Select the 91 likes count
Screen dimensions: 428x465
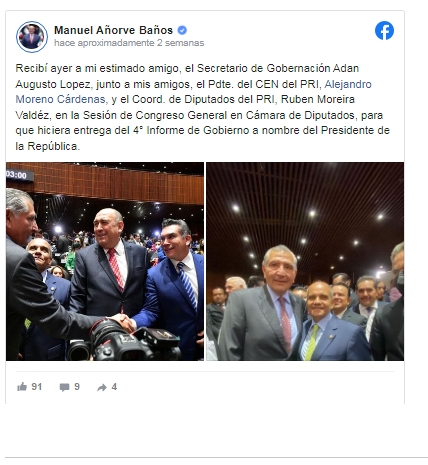37,387
